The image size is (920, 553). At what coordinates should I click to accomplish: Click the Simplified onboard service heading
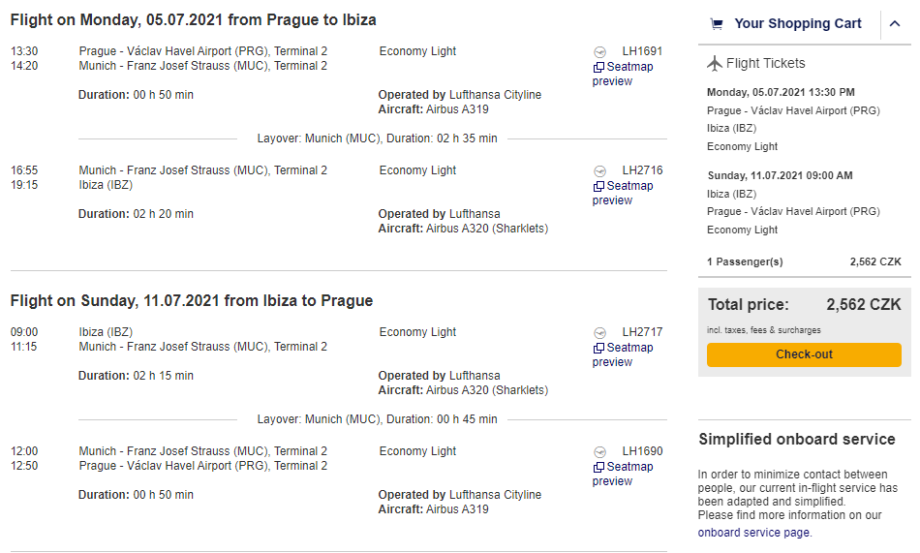point(796,439)
